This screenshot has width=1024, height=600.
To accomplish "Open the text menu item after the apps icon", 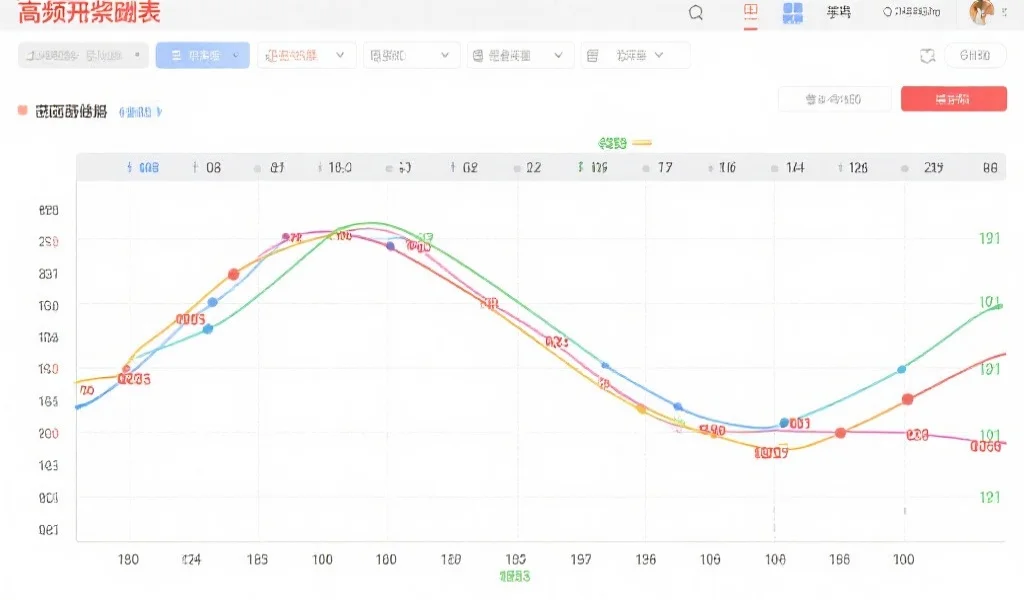I will [x=839, y=12].
